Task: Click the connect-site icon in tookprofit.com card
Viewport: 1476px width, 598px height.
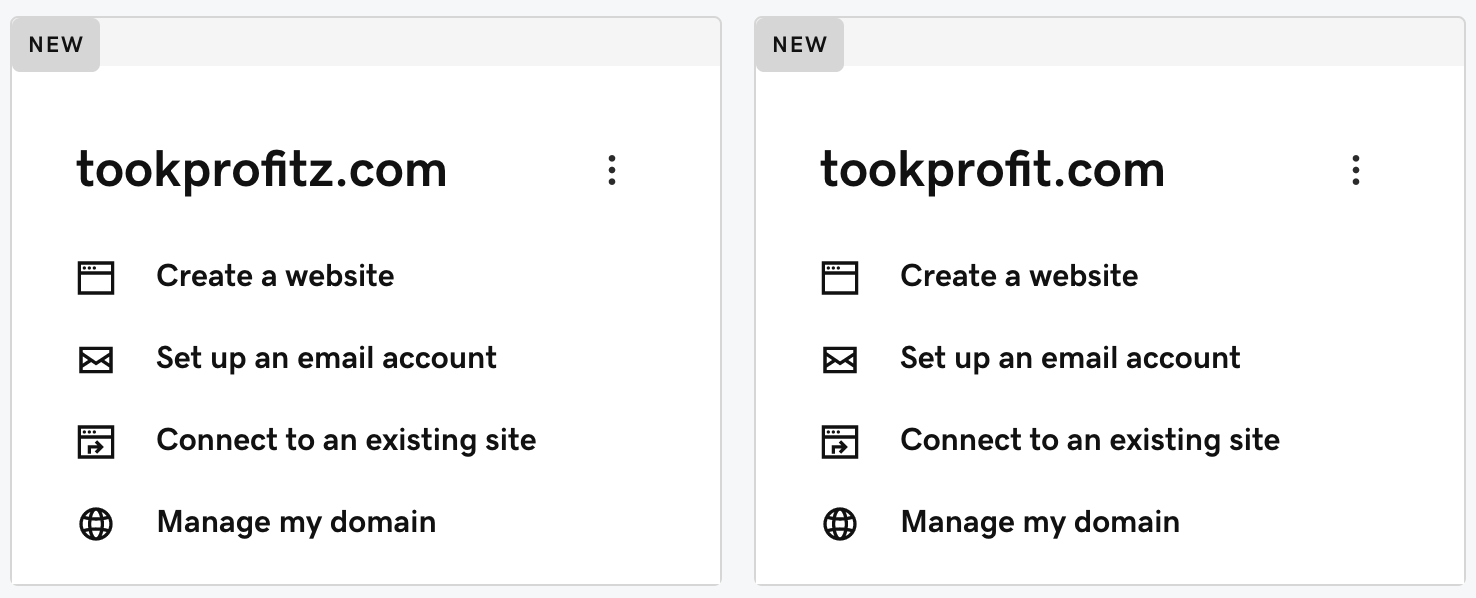Action: pyautogui.click(x=840, y=441)
